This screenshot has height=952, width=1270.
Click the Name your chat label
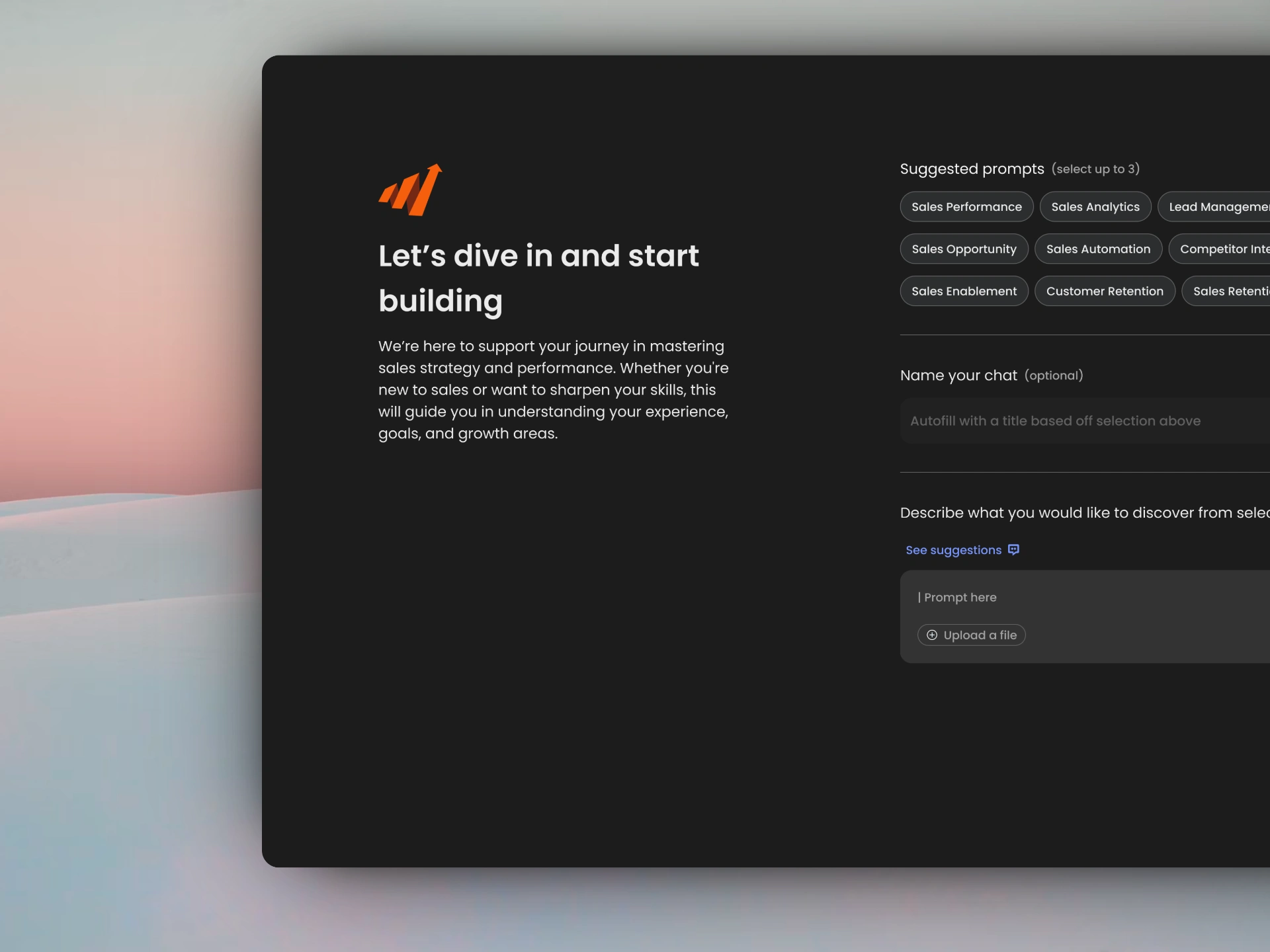(x=958, y=376)
